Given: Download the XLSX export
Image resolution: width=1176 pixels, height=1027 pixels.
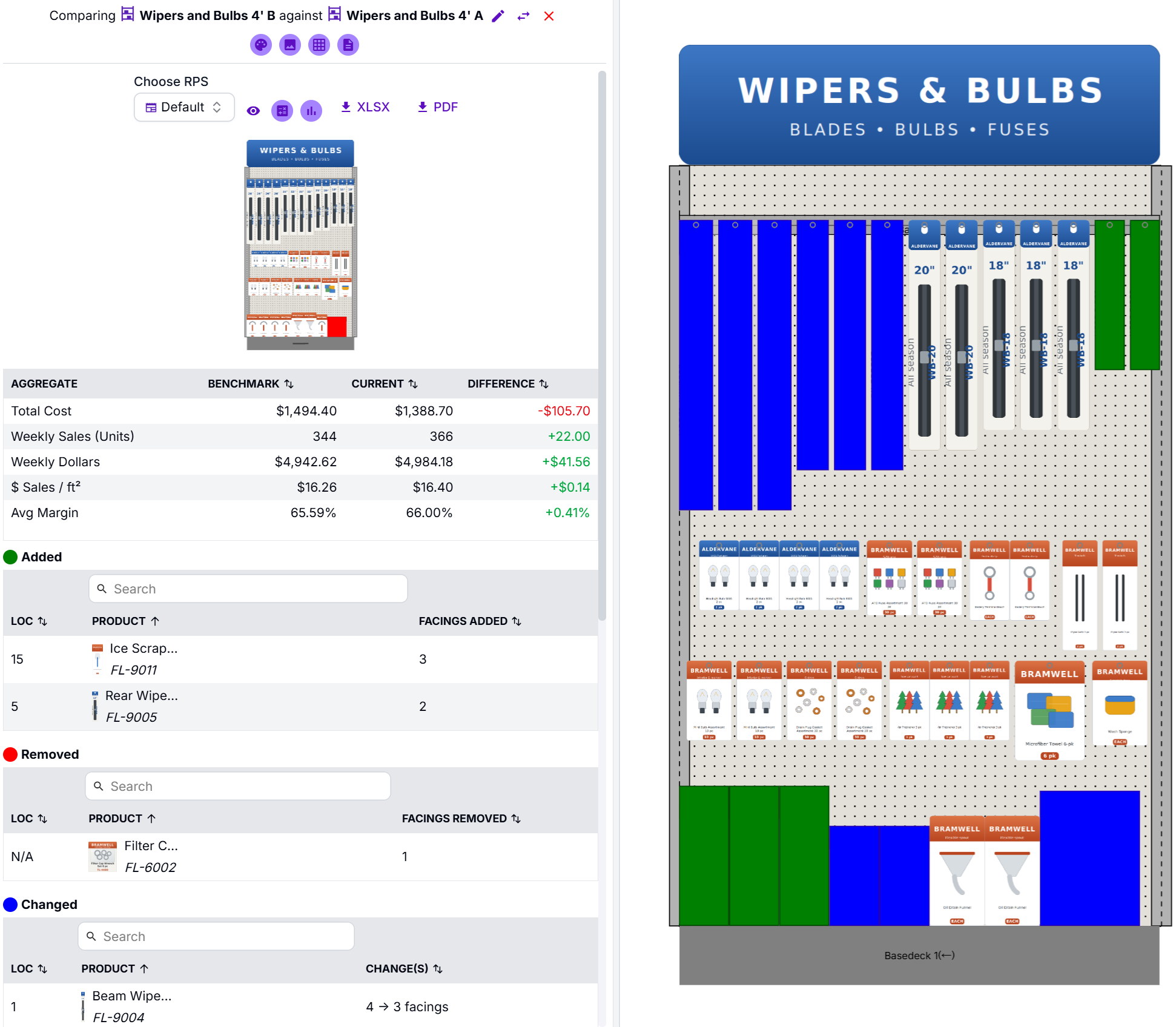Looking at the screenshot, I should point(365,107).
